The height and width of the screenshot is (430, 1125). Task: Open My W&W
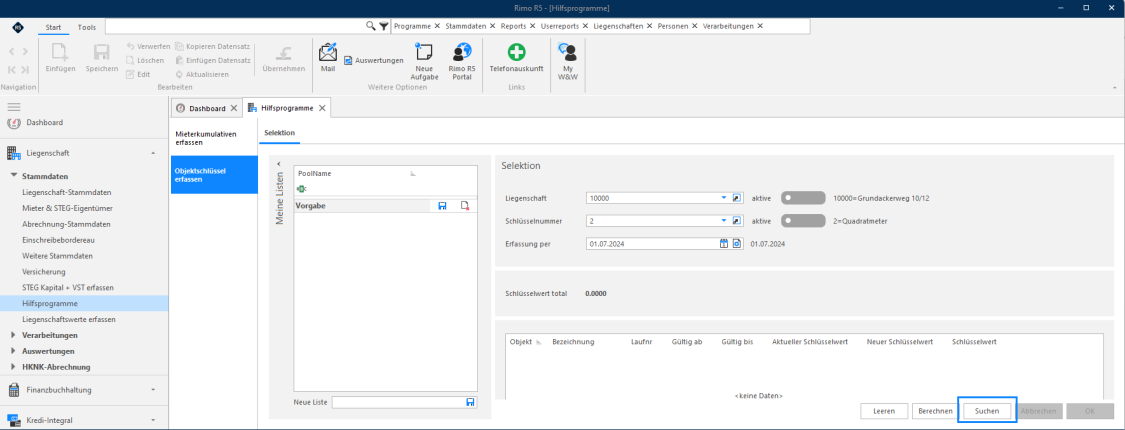(568, 61)
